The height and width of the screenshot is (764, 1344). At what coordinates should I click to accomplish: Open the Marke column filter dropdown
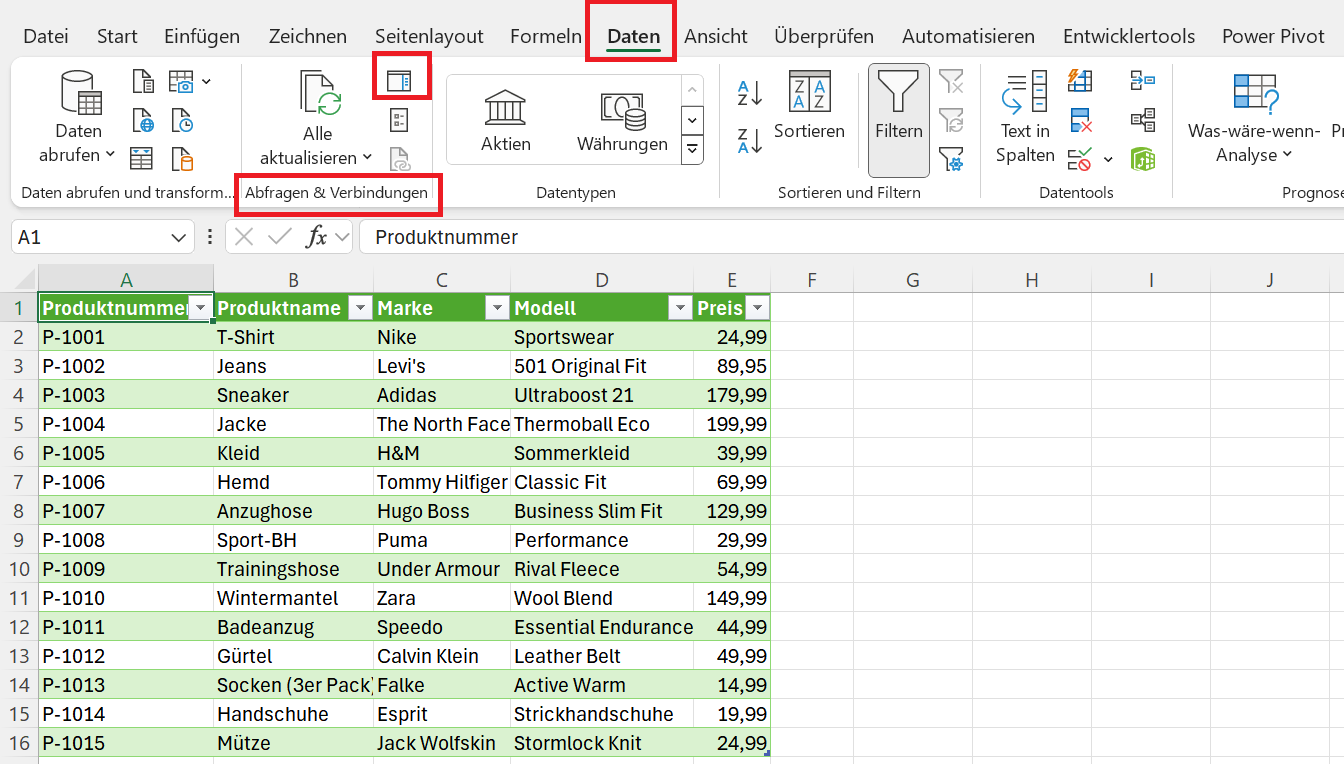click(496, 308)
